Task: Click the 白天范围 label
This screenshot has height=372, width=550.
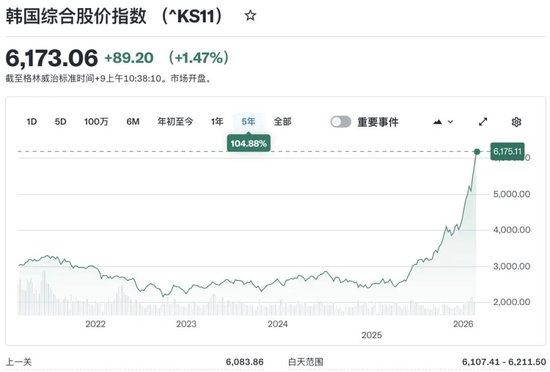Action: point(306,362)
